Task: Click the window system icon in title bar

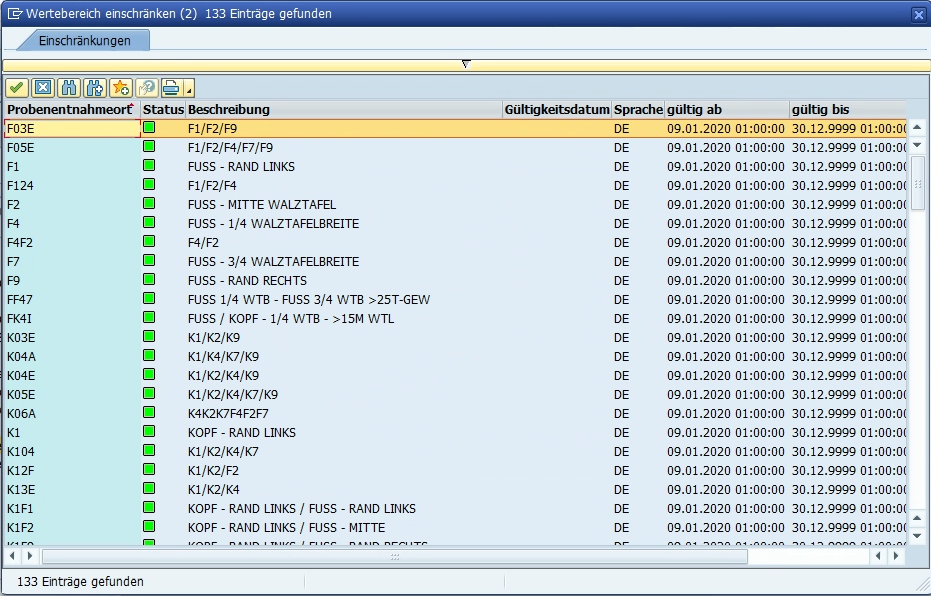Action: [15, 14]
